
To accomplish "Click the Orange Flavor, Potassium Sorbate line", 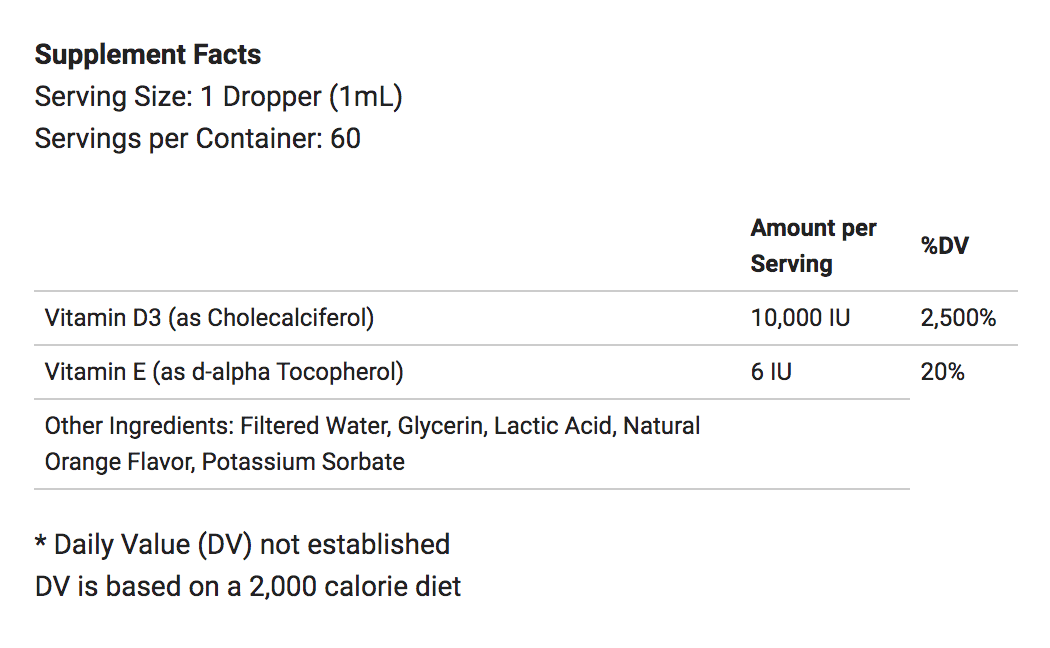I will [x=225, y=462].
